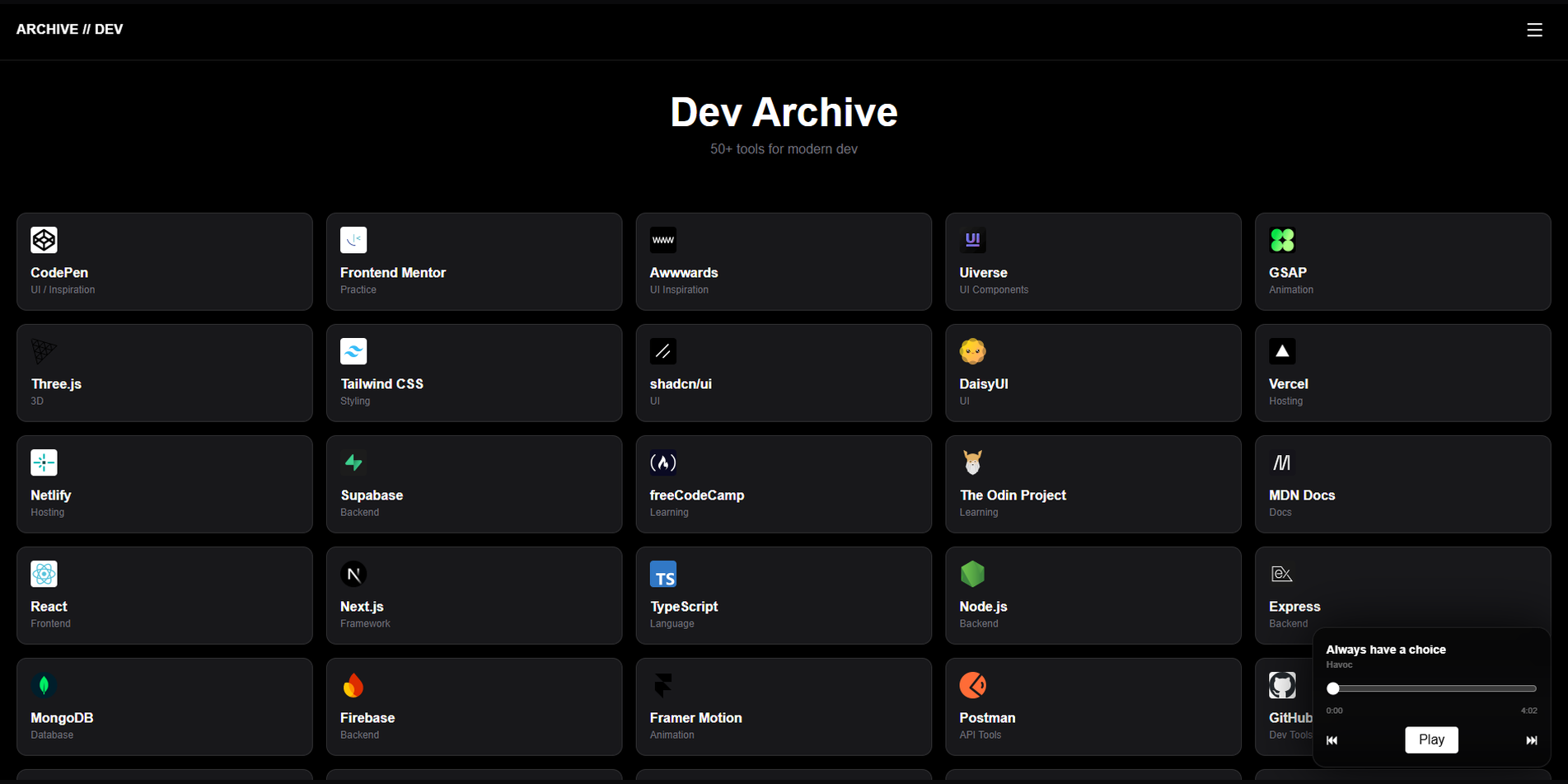The height and width of the screenshot is (784, 1568).
Task: Open the hamburger menu icon
Action: click(x=1534, y=30)
